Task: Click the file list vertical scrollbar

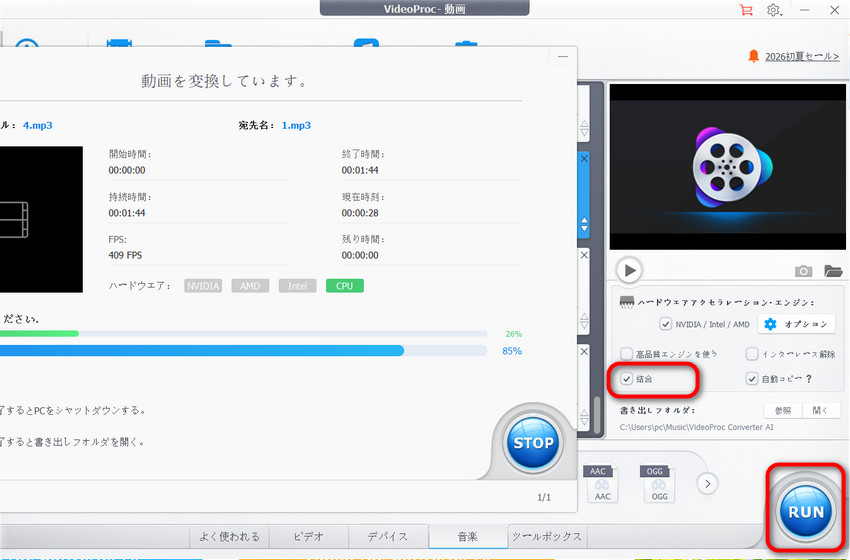Action: coord(597,415)
